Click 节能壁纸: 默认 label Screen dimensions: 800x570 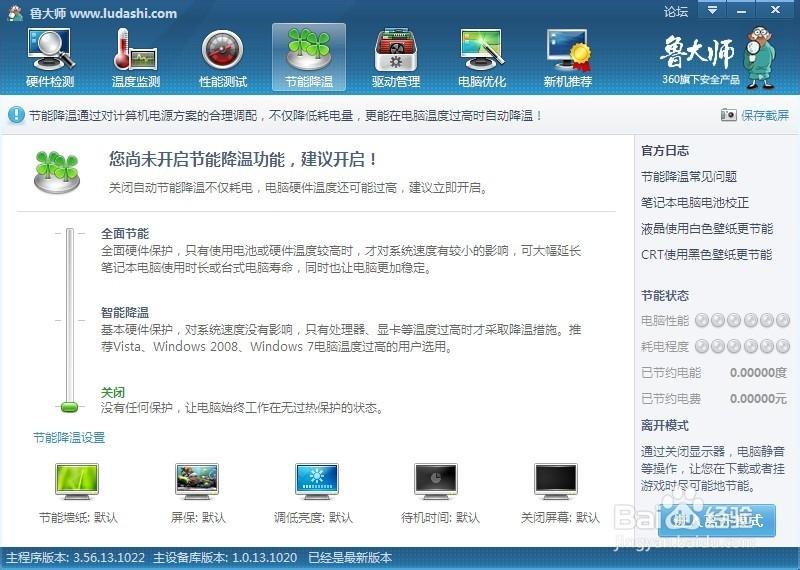coord(78,518)
